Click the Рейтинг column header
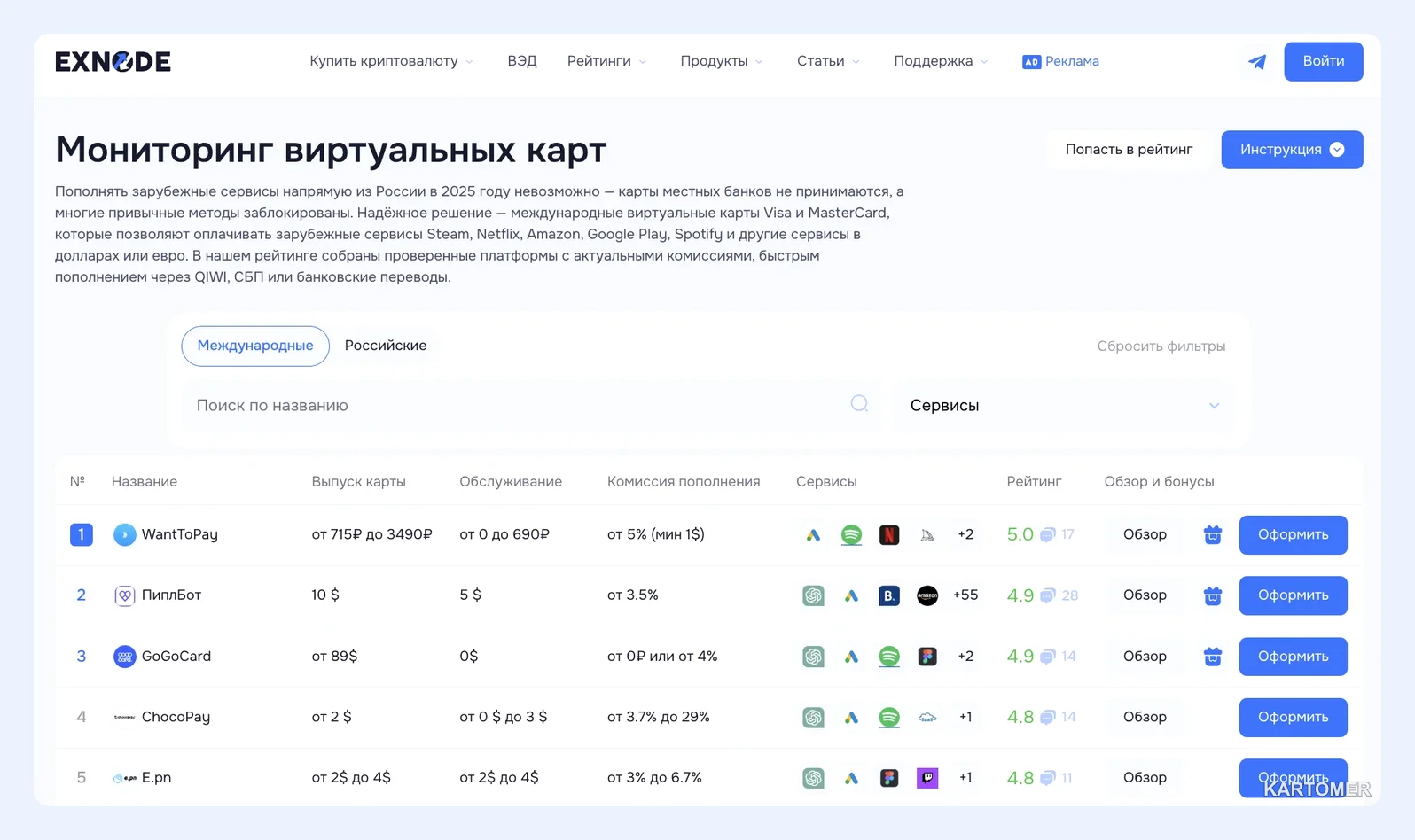 (1034, 481)
